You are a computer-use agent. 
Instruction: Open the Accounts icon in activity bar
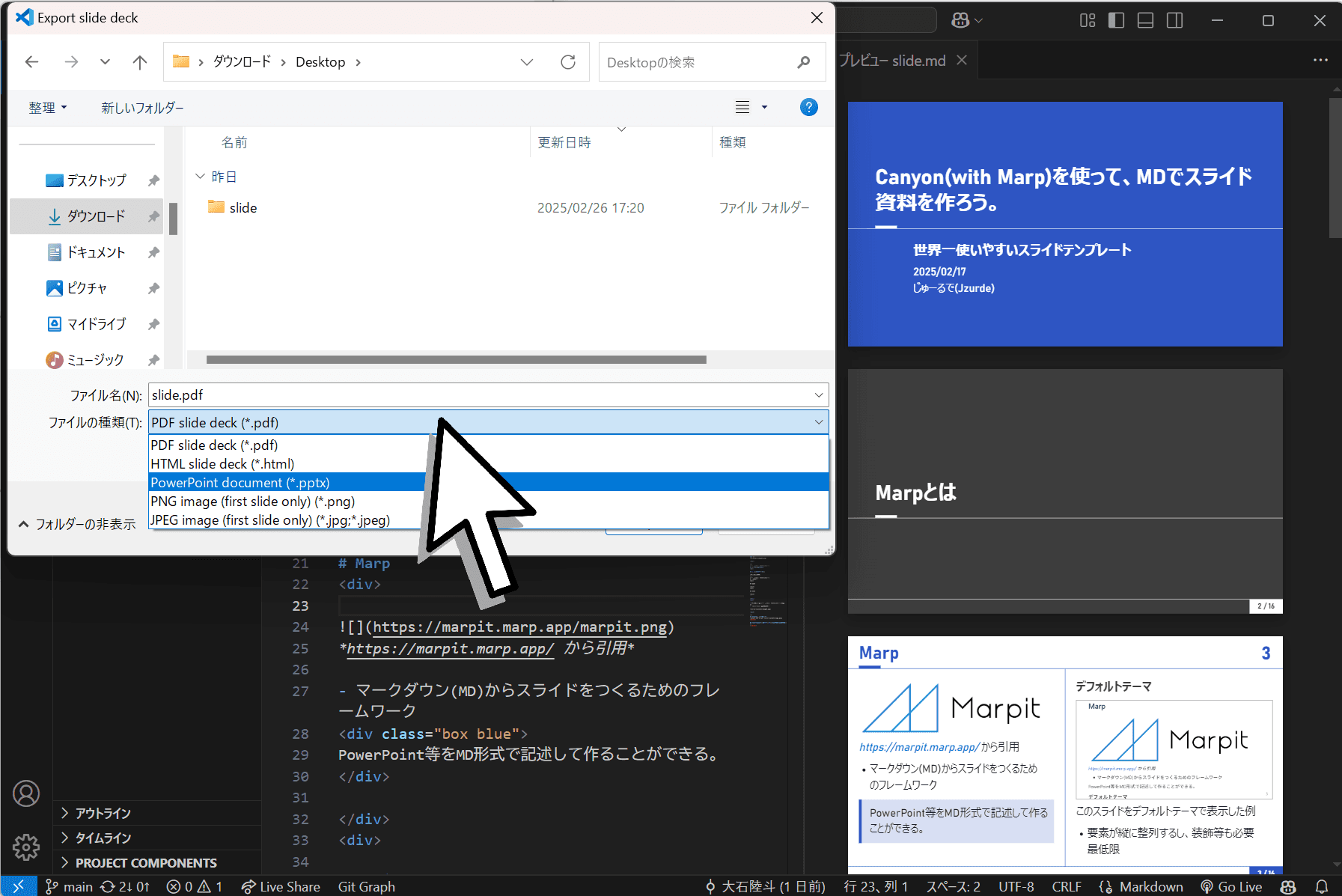[26, 793]
